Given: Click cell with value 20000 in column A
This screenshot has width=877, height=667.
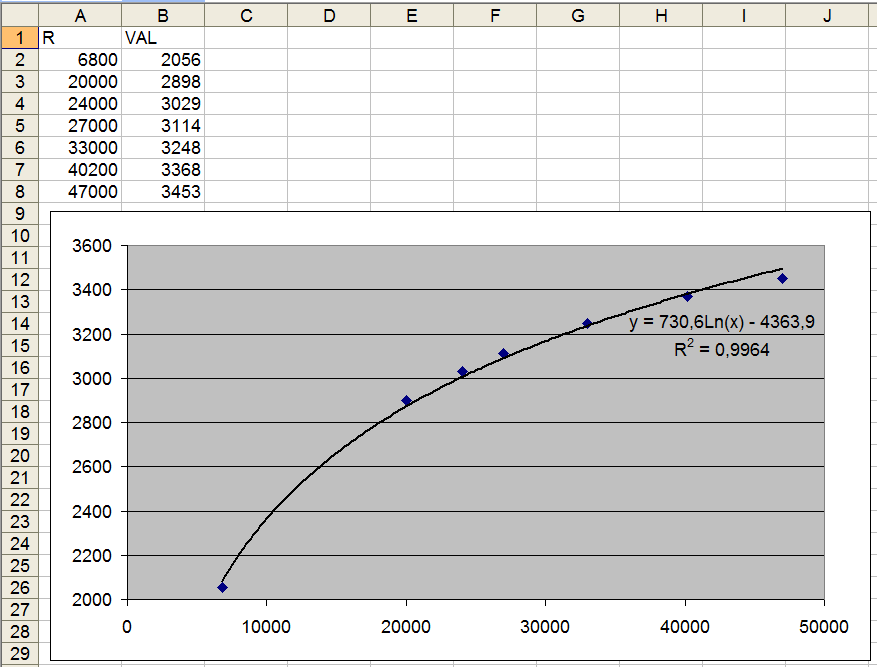Looking at the screenshot, I should point(80,82).
